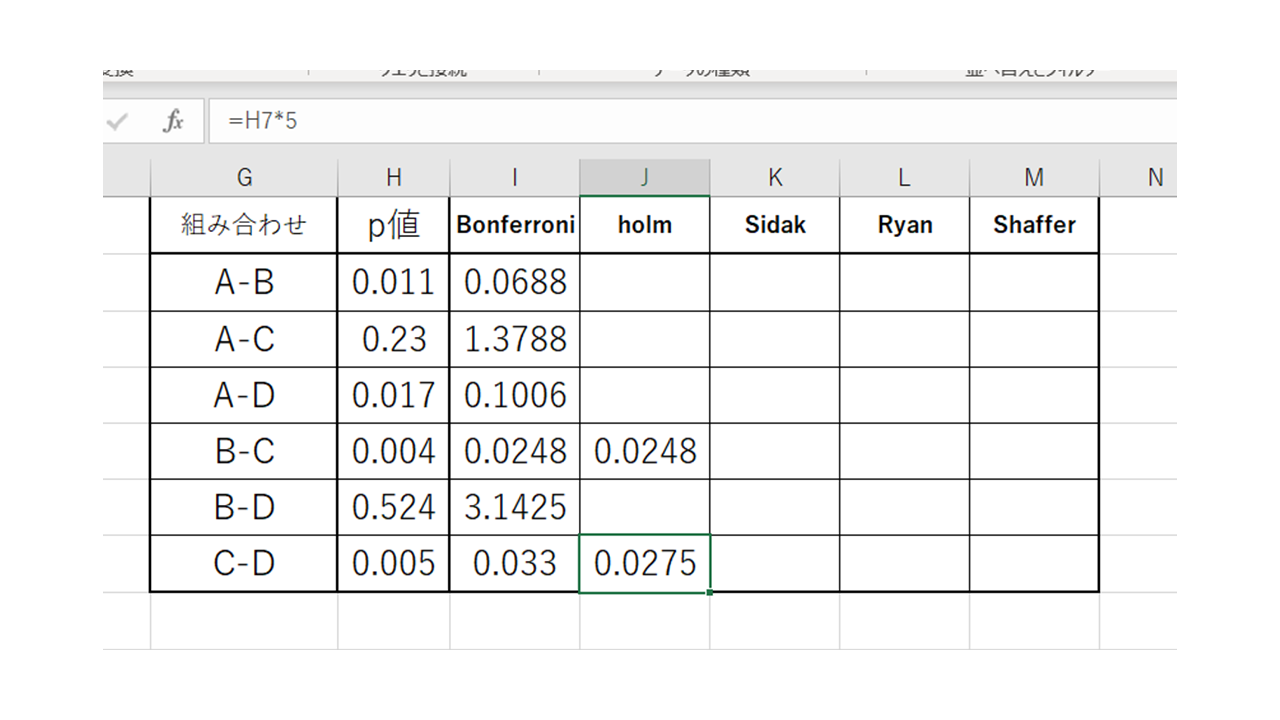1280x720 pixels.
Task: Click the holm header cell
Action: (x=644, y=225)
